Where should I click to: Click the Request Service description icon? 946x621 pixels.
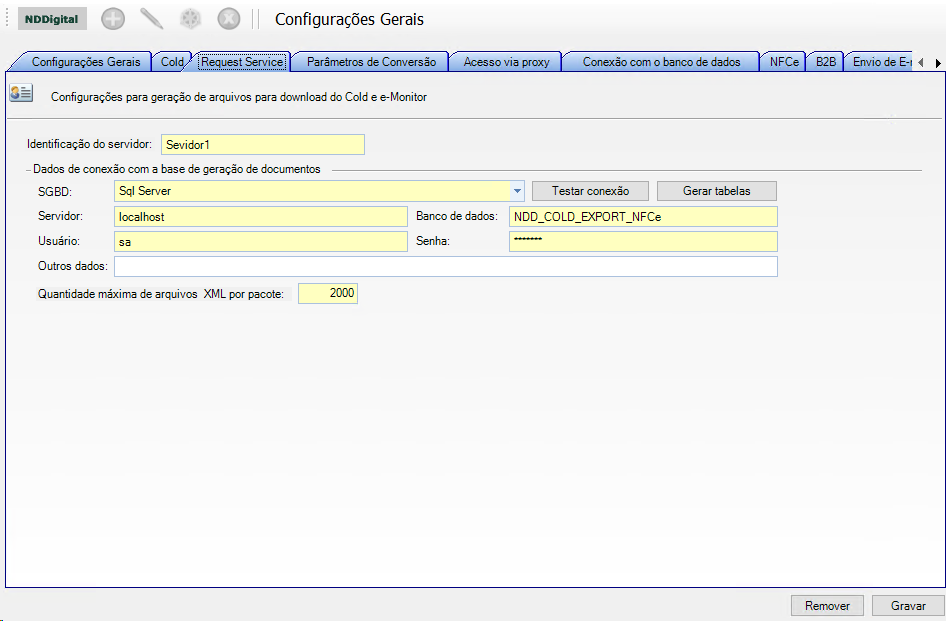[21, 93]
